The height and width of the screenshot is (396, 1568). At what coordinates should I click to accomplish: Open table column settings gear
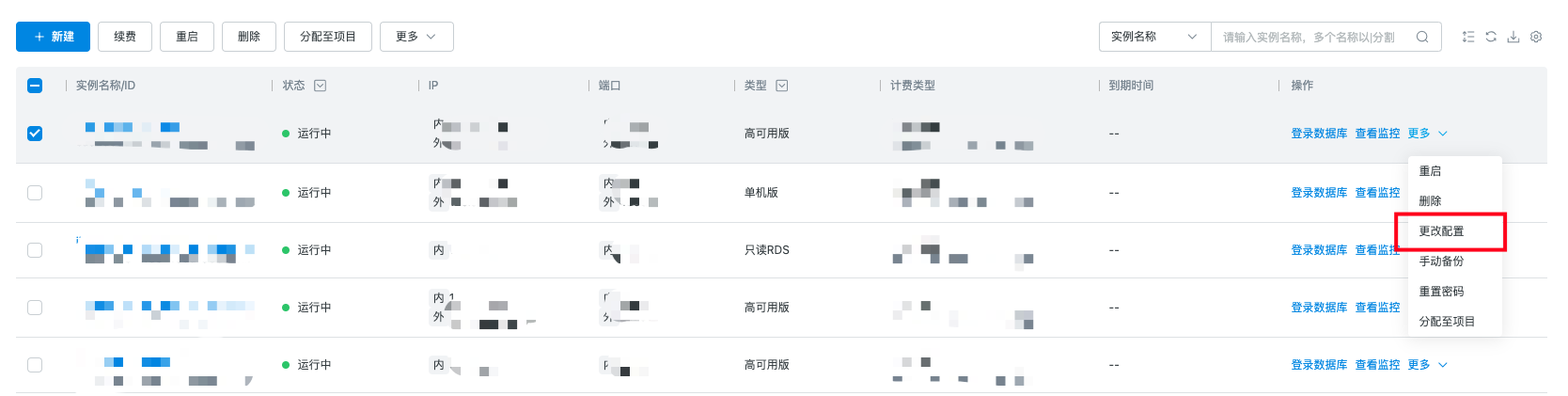tap(1536, 37)
